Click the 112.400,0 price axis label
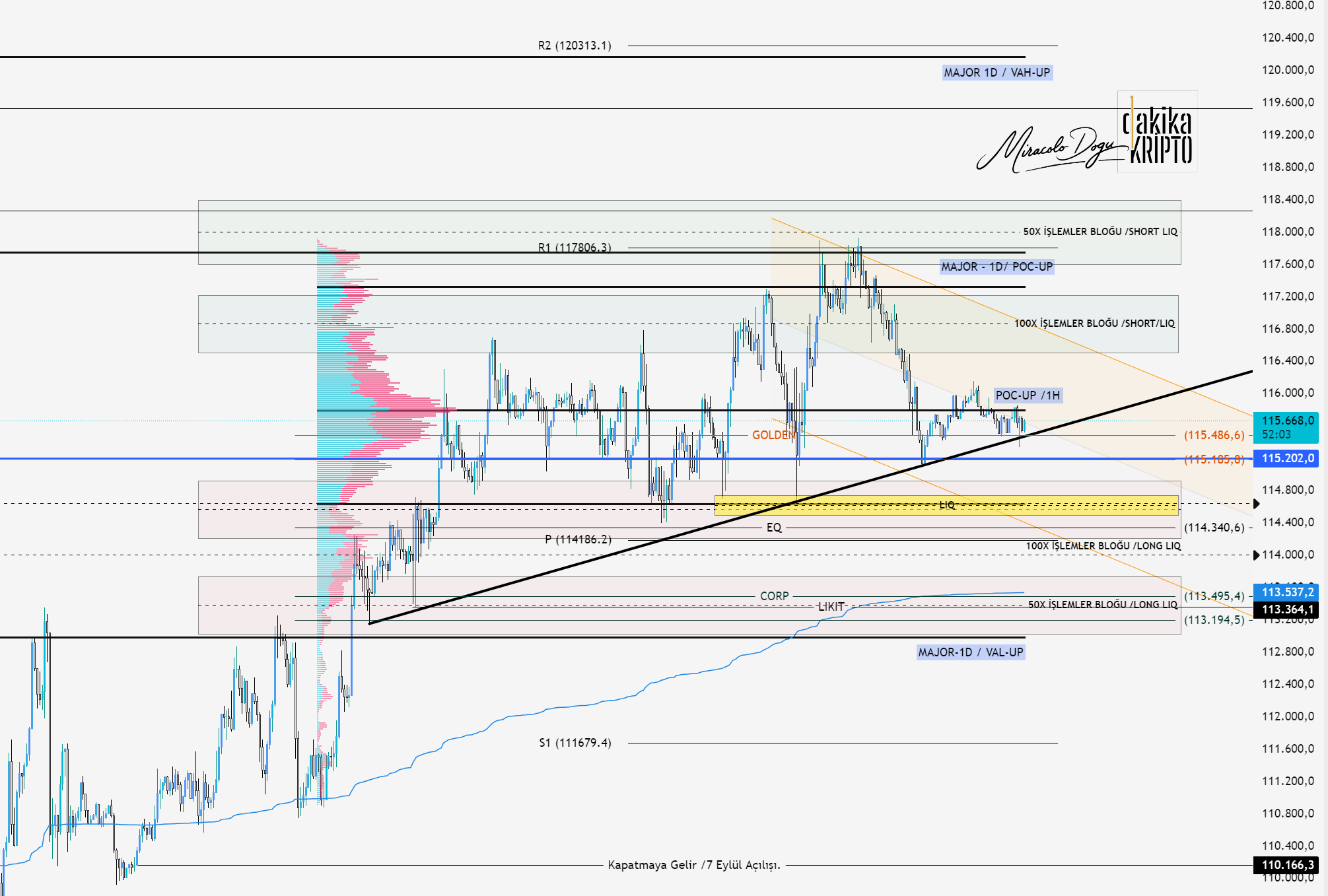This screenshot has height=896, width=1328. [x=1288, y=684]
